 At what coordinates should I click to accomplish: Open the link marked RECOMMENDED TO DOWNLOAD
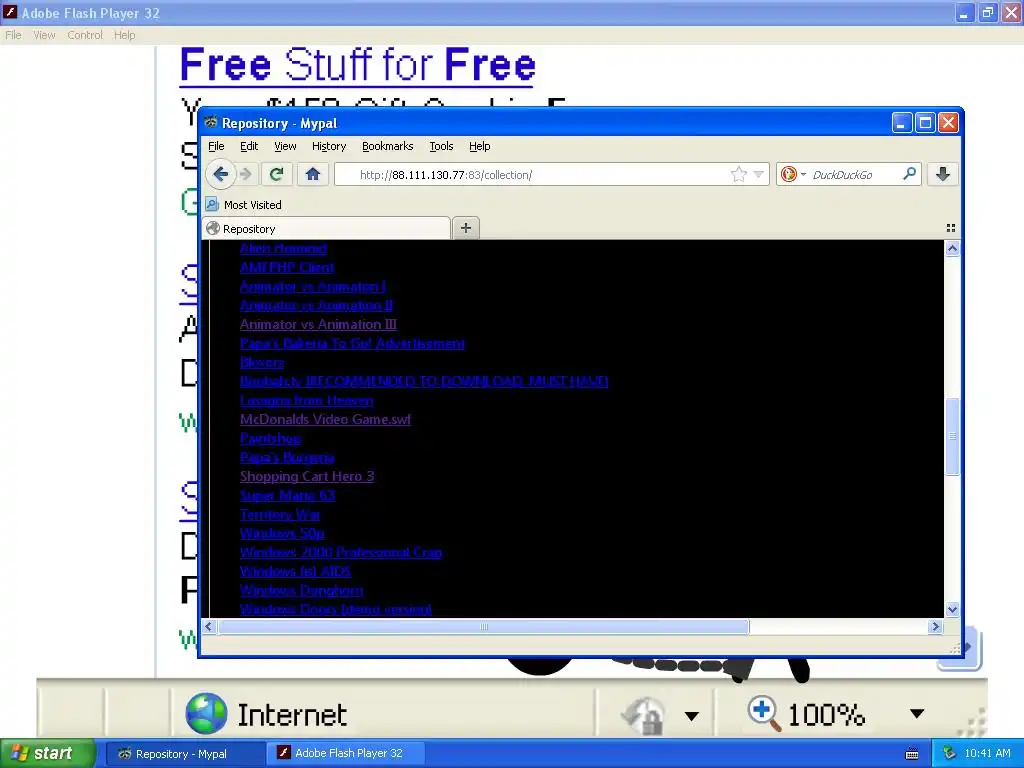[424, 381]
